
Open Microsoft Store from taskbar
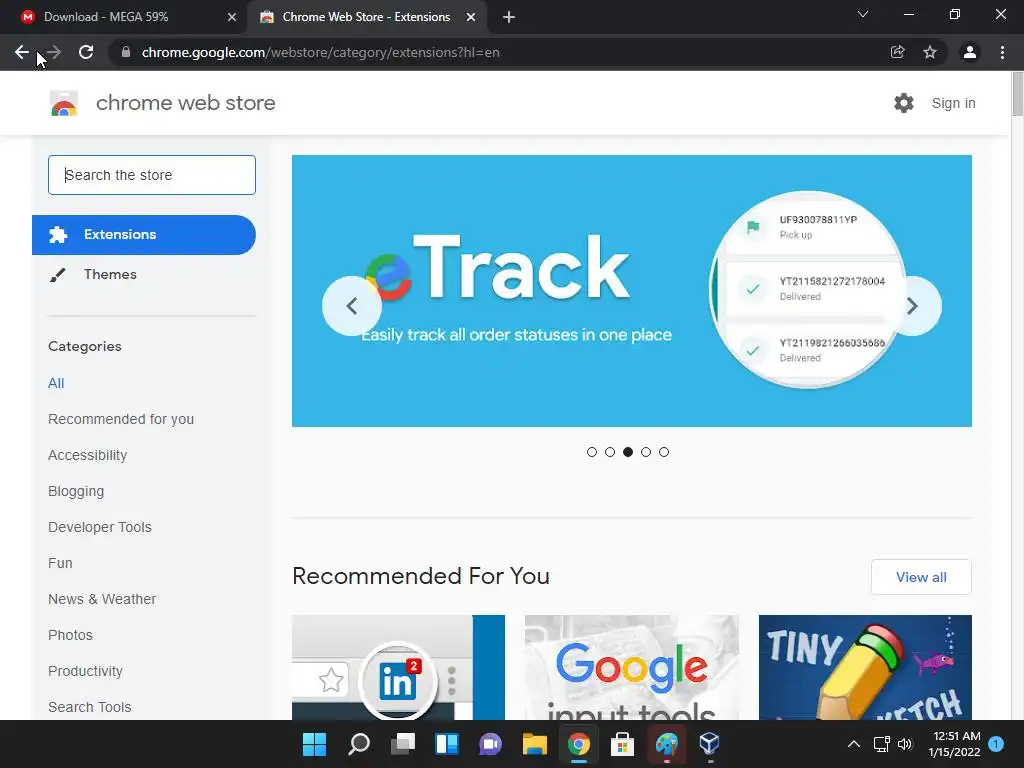coord(622,743)
